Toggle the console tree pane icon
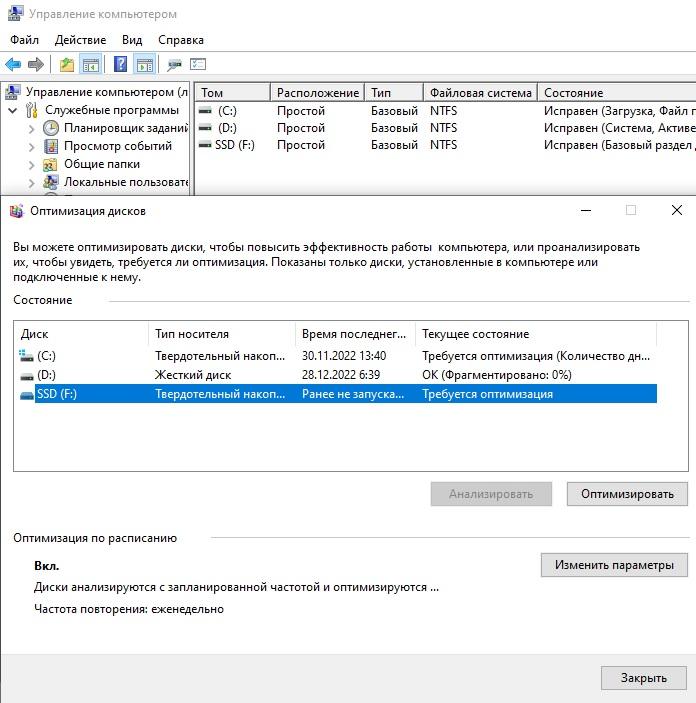The height and width of the screenshot is (703, 696). [x=91, y=65]
